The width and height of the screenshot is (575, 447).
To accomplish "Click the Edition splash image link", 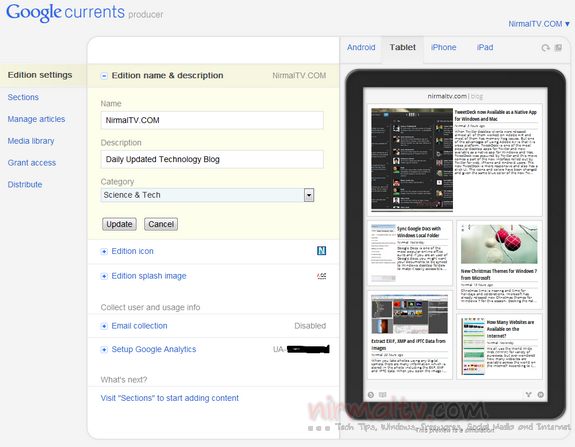I will [x=149, y=276].
